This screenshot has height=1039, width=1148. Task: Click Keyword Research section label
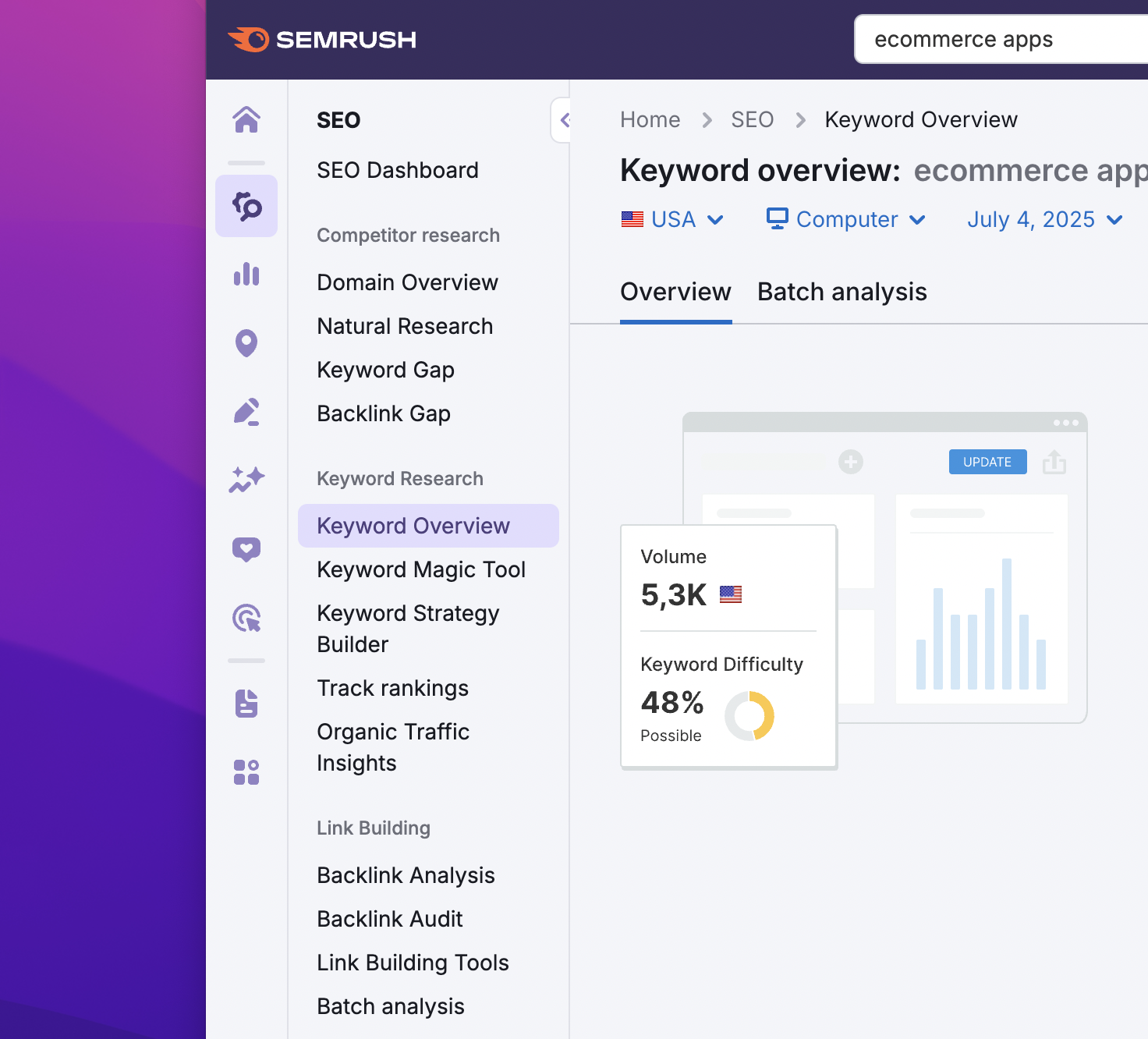point(400,479)
